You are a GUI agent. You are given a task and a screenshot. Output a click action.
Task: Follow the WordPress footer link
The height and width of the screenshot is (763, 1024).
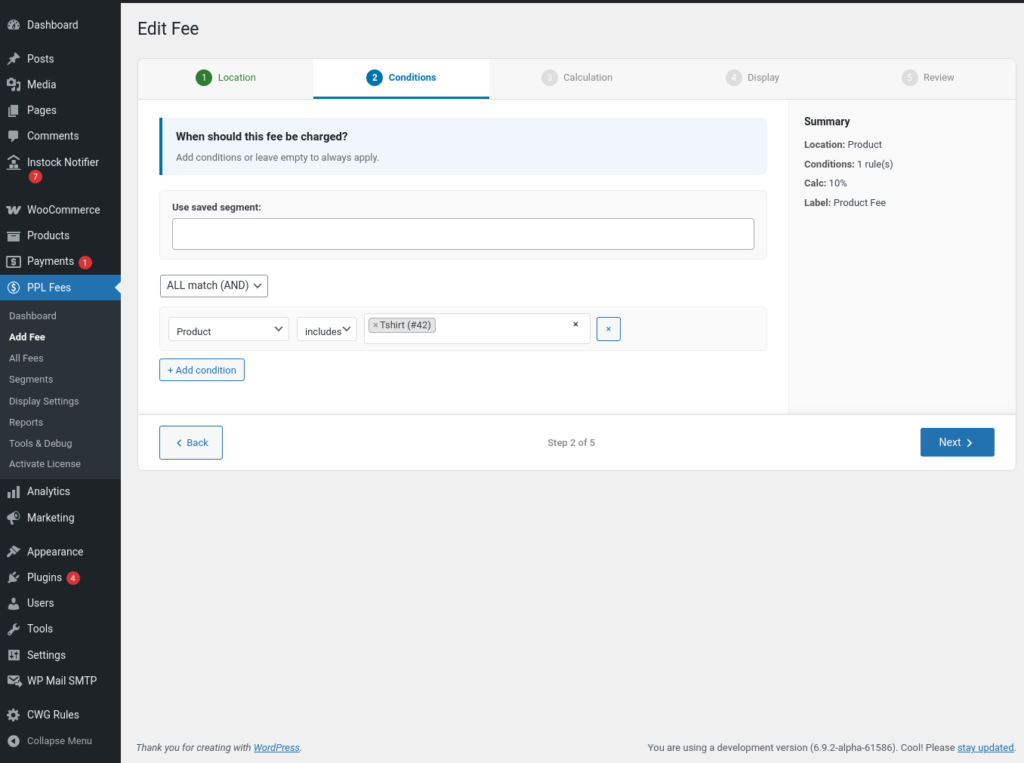tap(276, 747)
